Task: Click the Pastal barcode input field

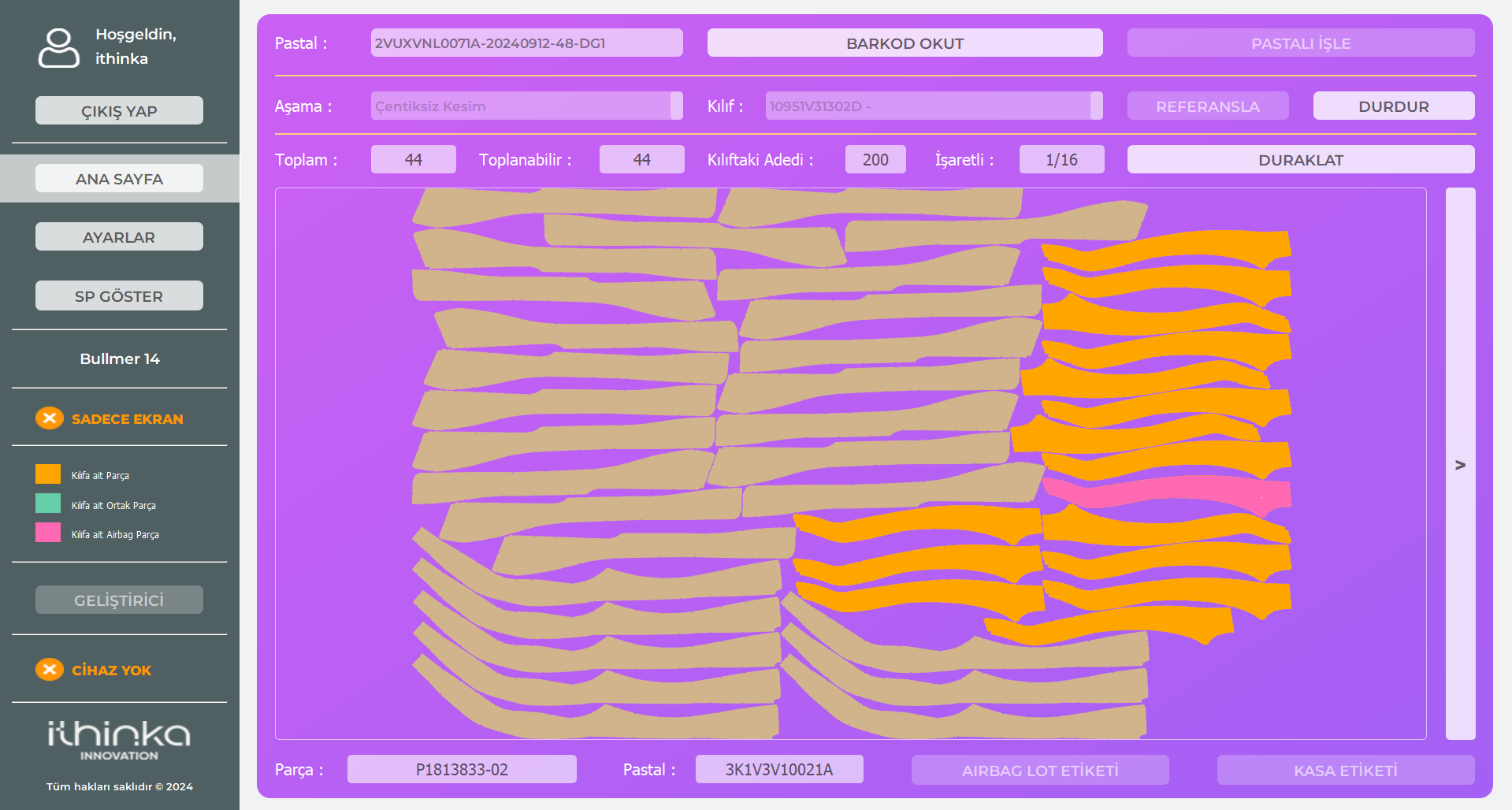Action: [526, 43]
